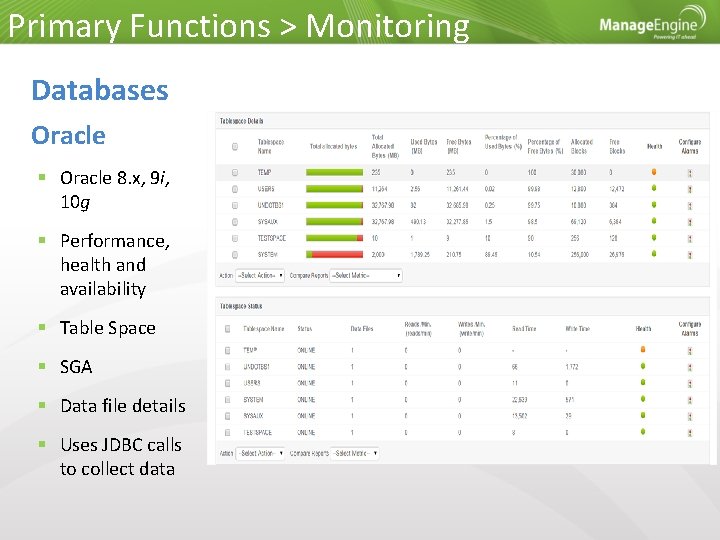Check the USERS row in Tablespace Status
This screenshot has width=720, height=540.
227,383
